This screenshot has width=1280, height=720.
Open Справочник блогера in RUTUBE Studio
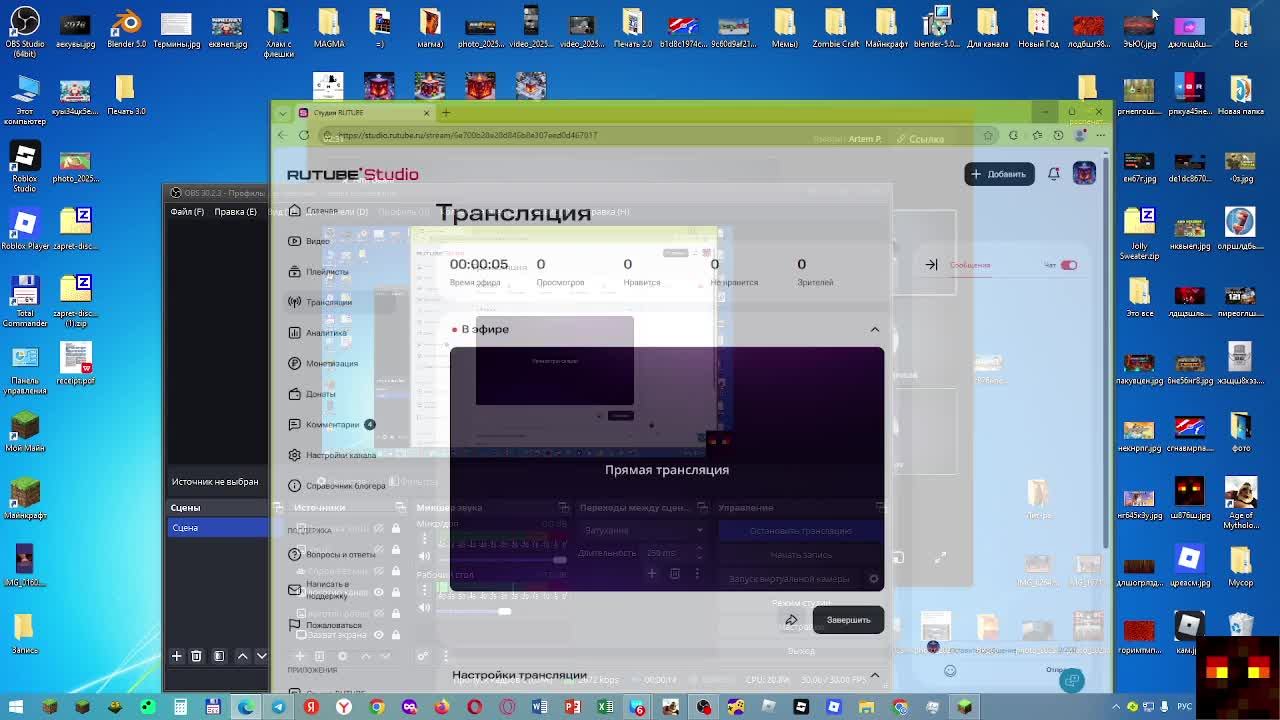[337, 485]
